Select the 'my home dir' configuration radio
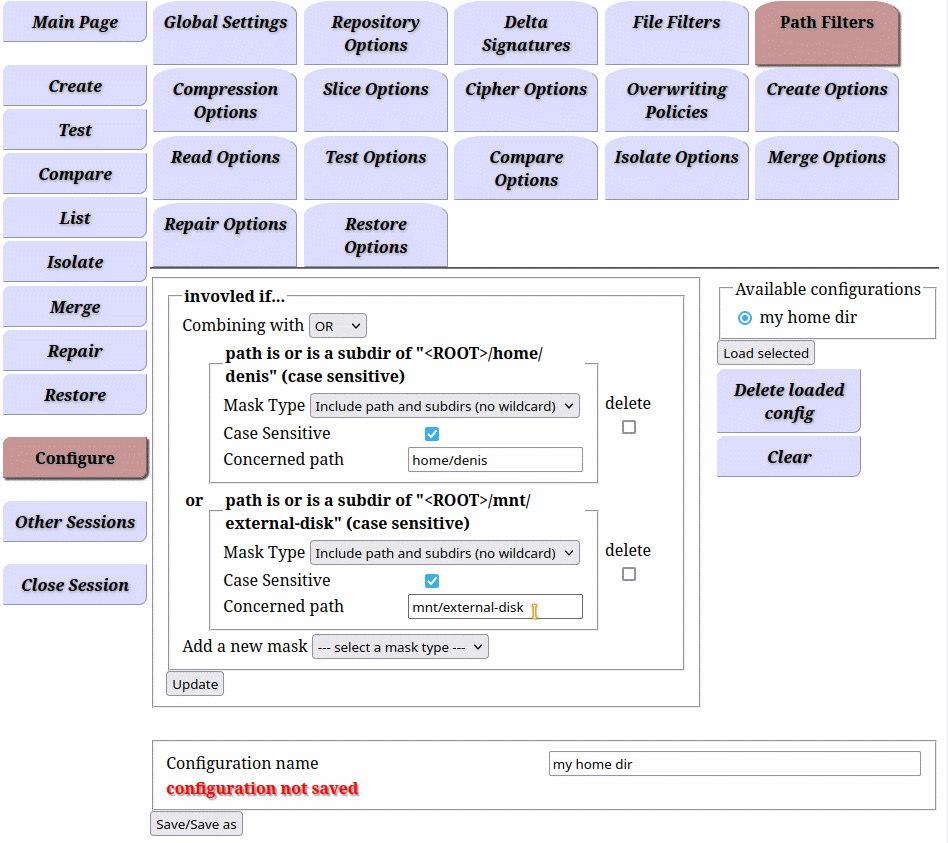Screen dimensions: 948x843 click(745, 317)
